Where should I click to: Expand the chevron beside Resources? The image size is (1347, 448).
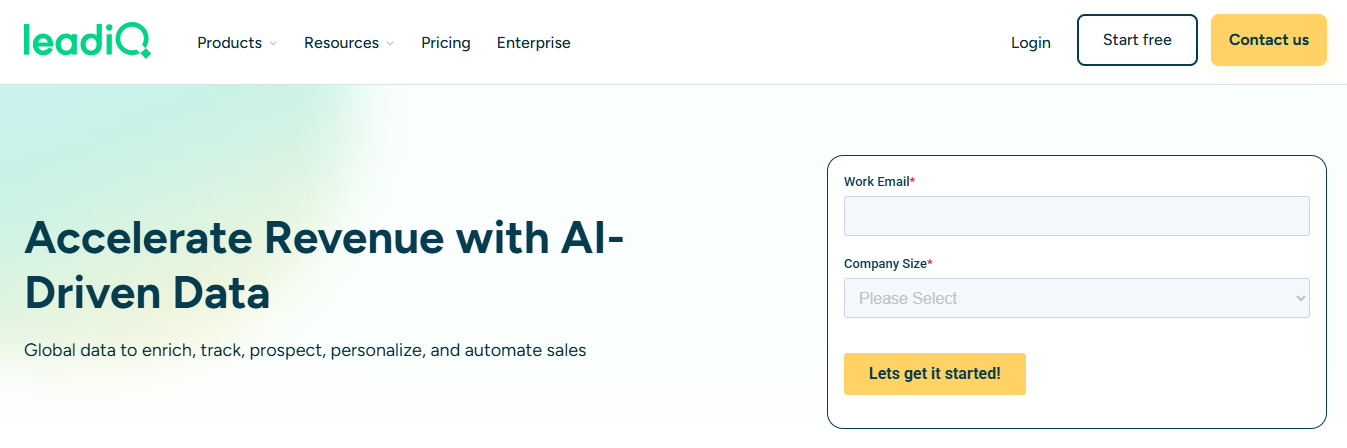pyautogui.click(x=390, y=43)
